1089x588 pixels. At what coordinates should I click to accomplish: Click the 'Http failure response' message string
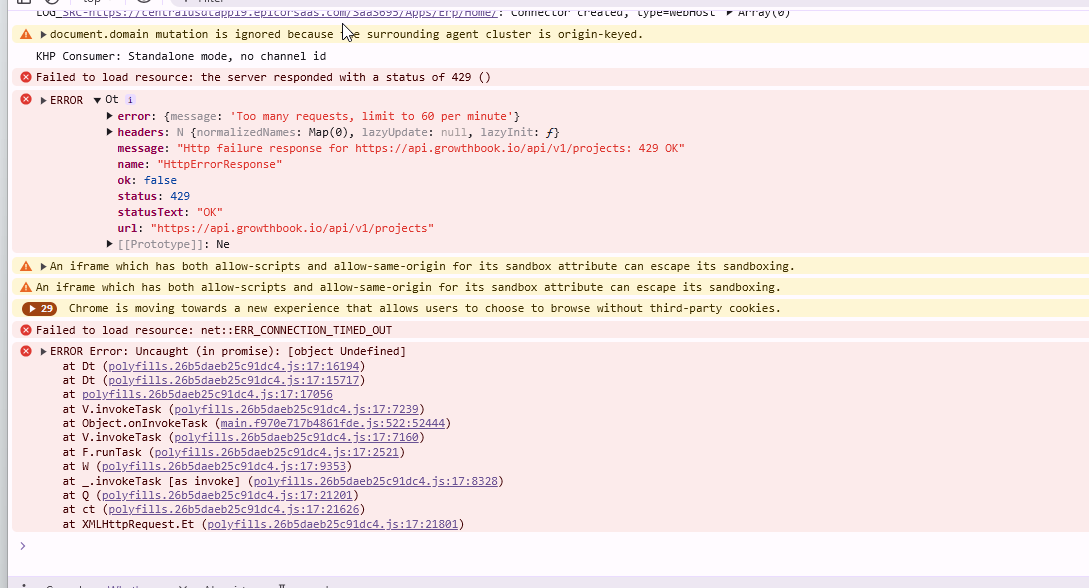click(431, 148)
